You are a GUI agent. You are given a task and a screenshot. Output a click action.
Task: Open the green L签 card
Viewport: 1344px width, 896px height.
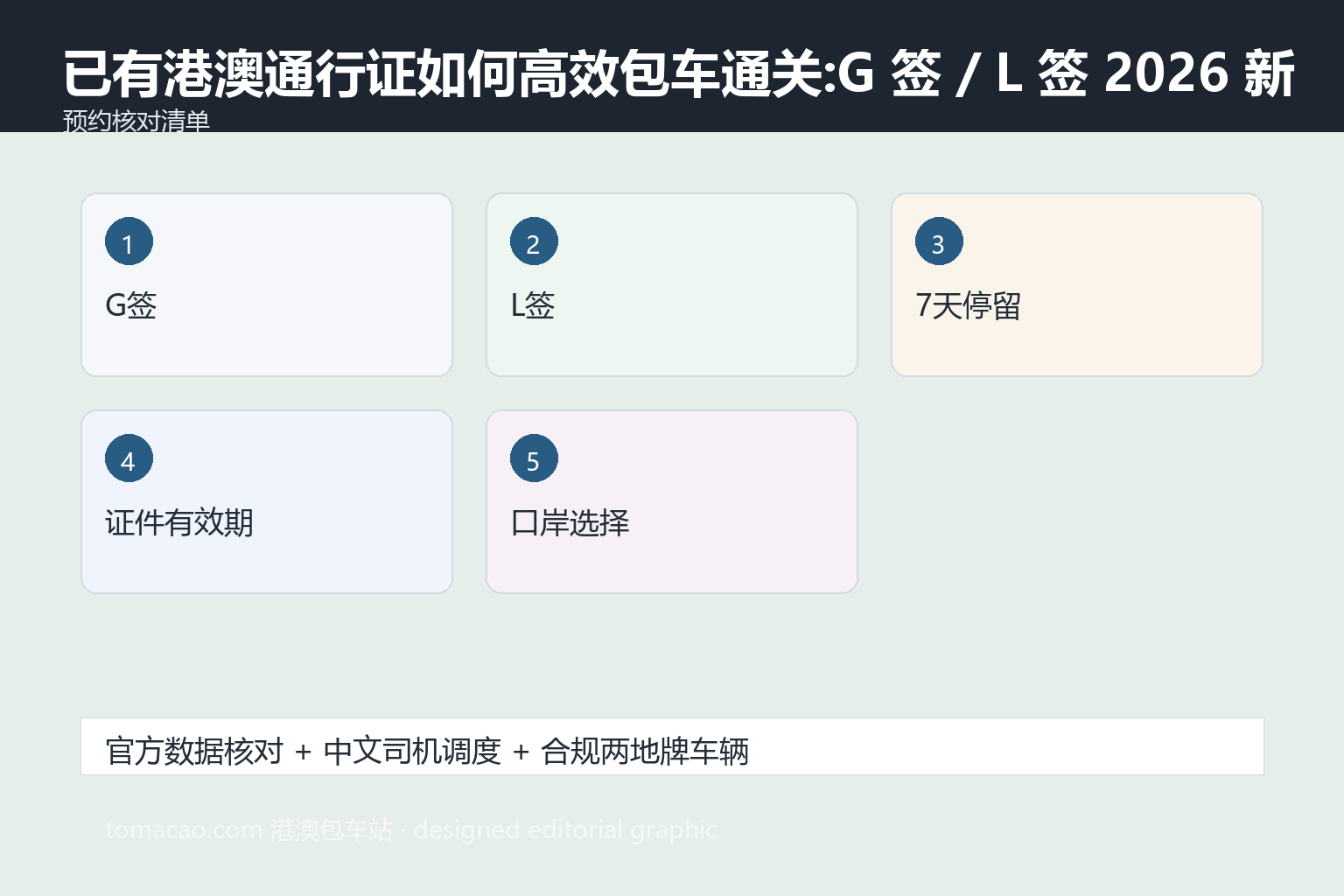click(x=672, y=285)
